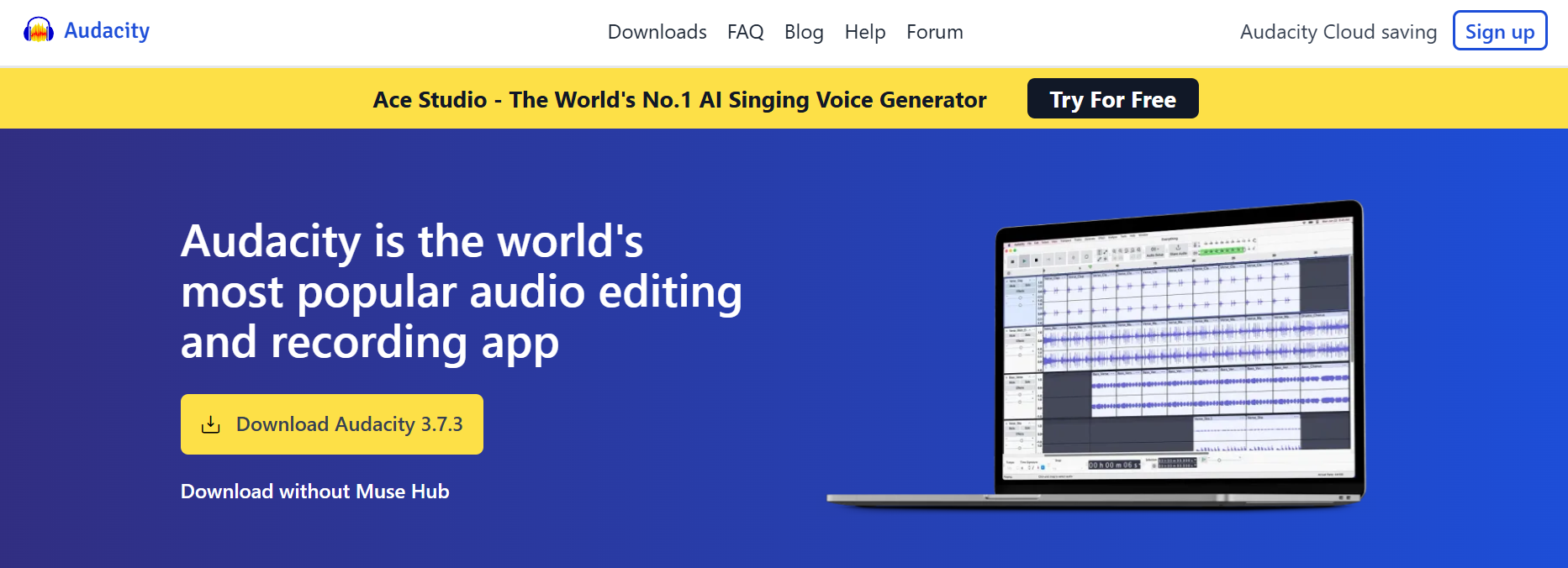Open Download without Muse Hub link
The image size is (1568, 568).
pos(315,492)
